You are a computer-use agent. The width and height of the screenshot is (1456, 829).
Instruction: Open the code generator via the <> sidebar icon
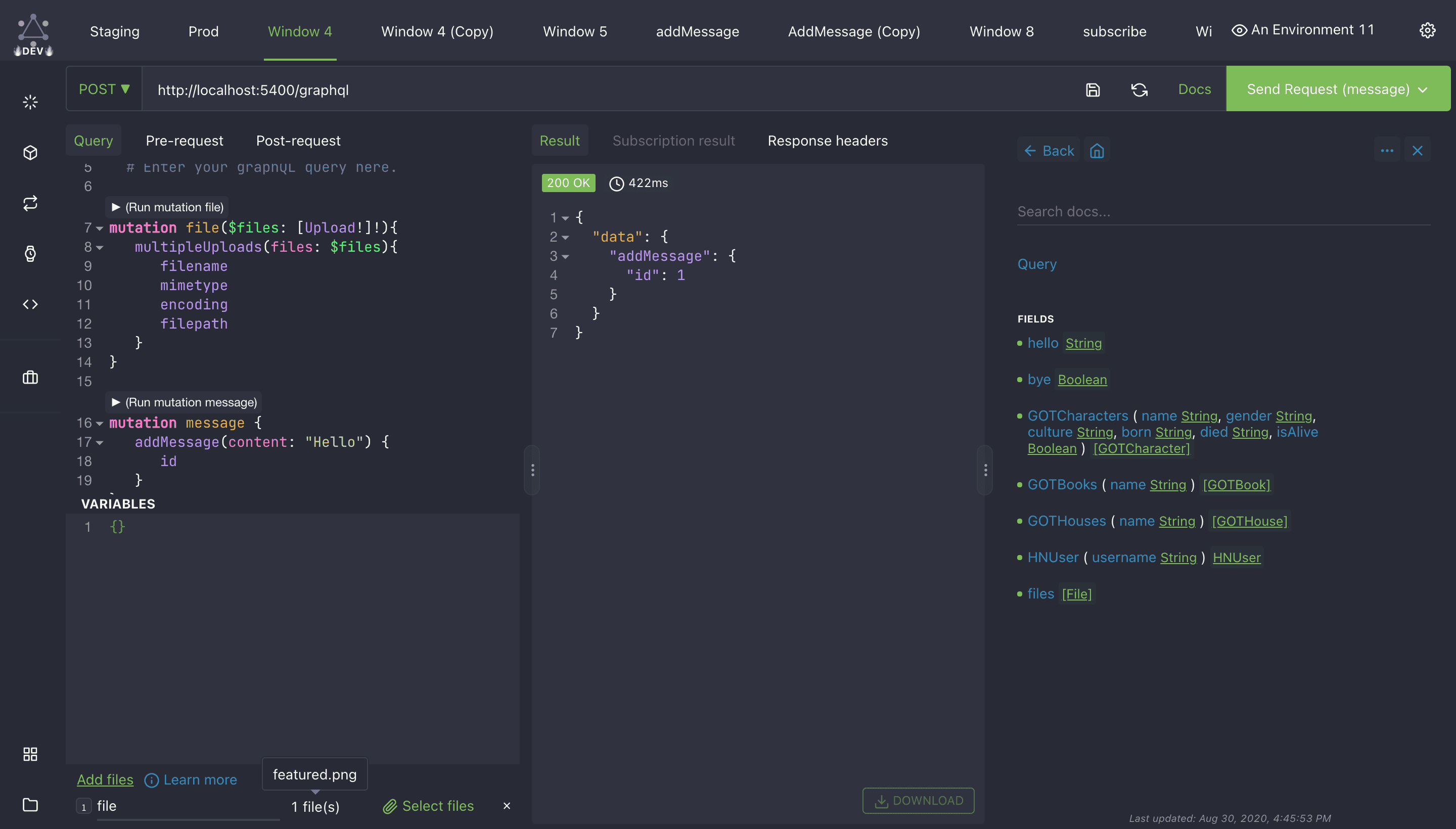pyautogui.click(x=30, y=303)
